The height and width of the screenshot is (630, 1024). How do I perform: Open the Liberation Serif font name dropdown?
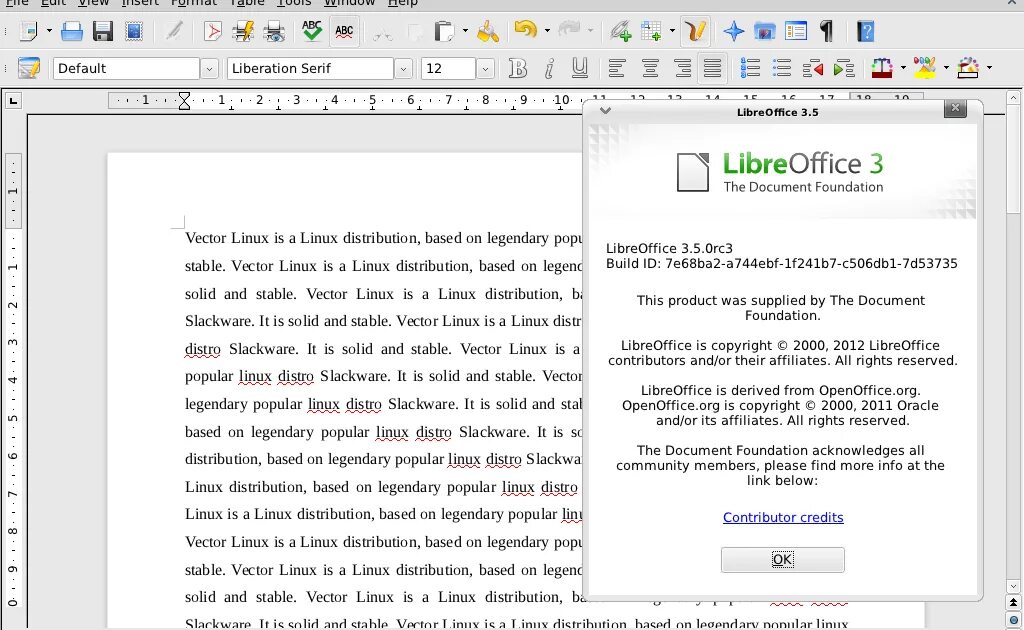pyautogui.click(x=403, y=67)
